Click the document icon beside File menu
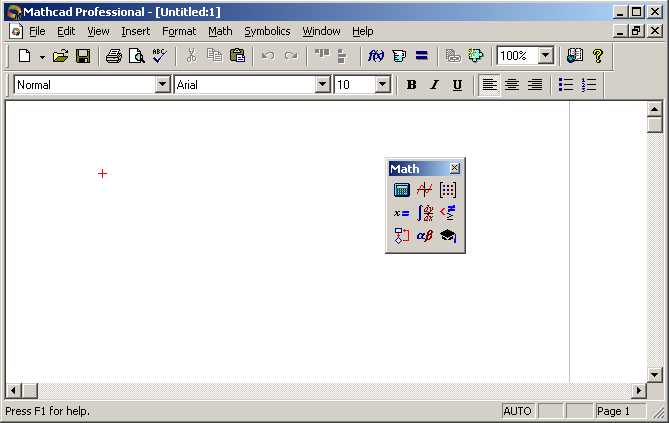 pos(16,32)
